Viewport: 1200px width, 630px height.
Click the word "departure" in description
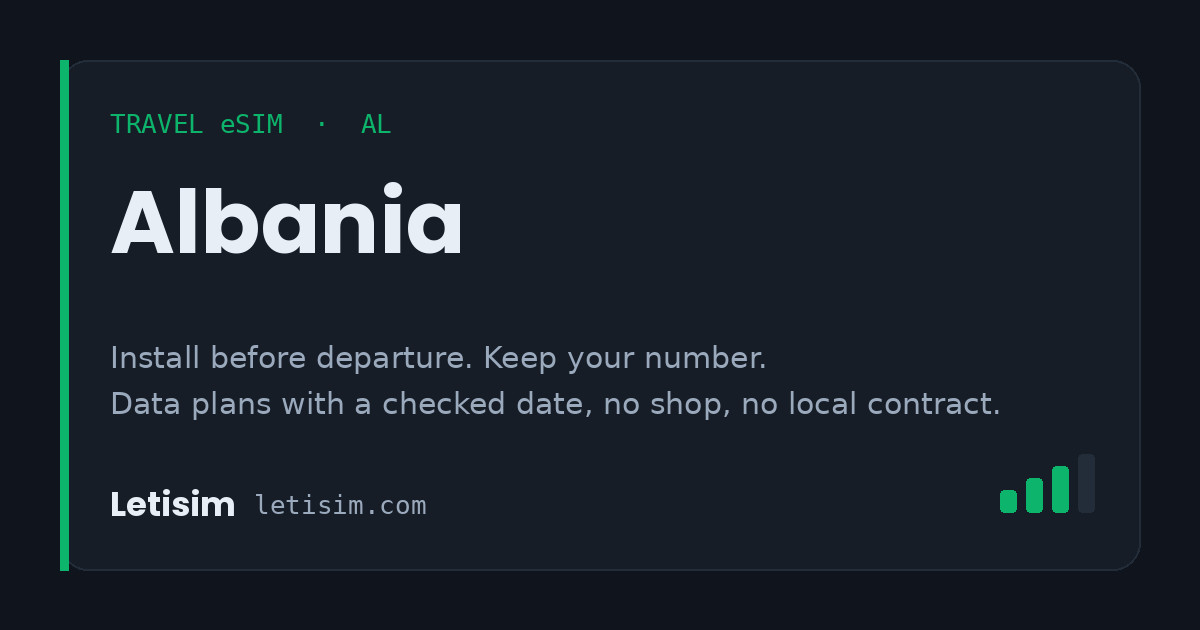396,358
